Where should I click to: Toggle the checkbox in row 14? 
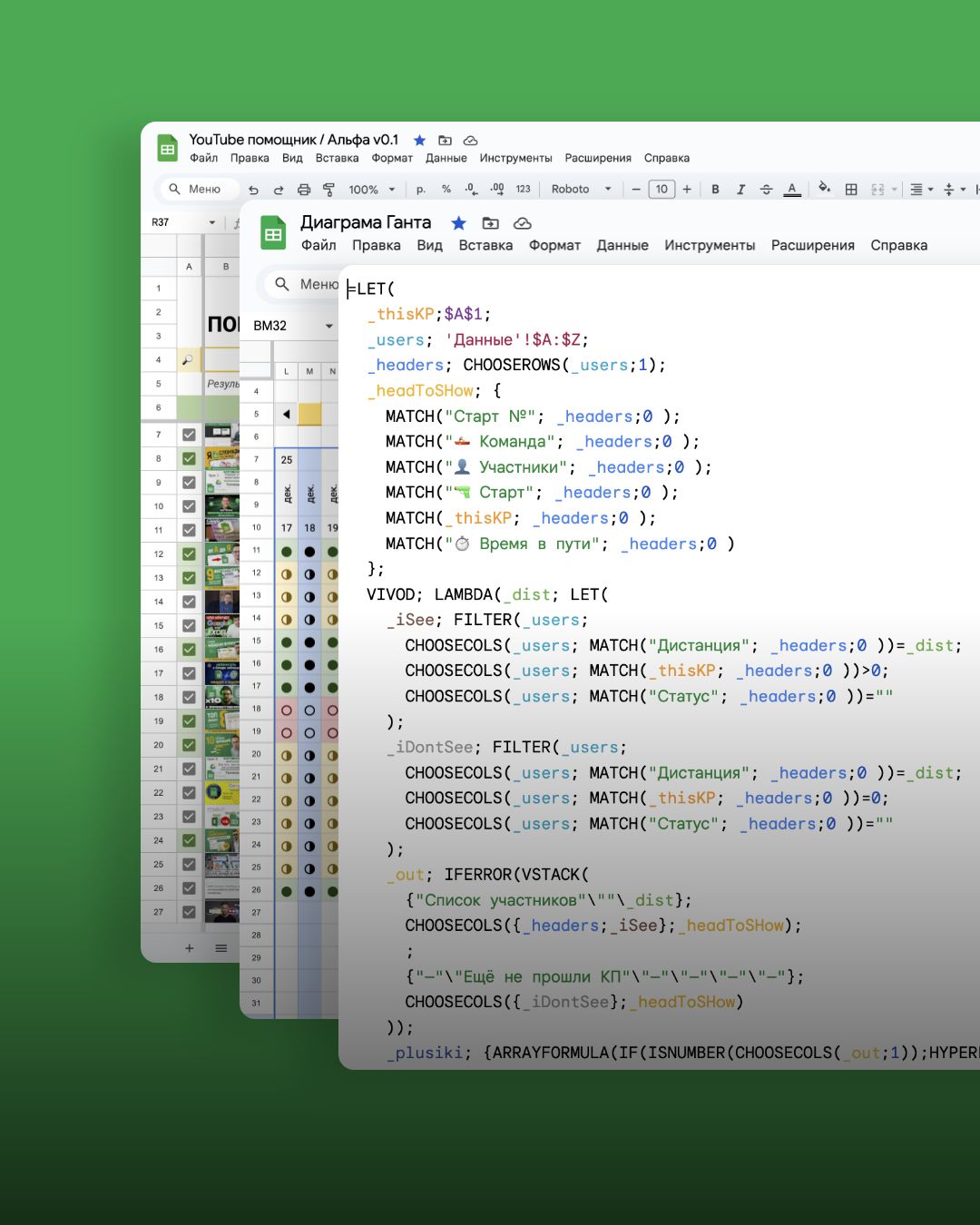click(x=189, y=602)
